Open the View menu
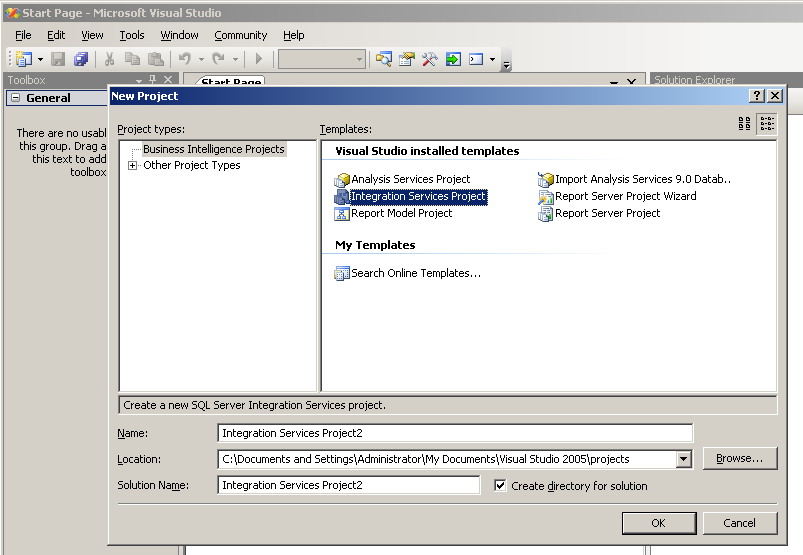803x555 pixels. [x=92, y=35]
